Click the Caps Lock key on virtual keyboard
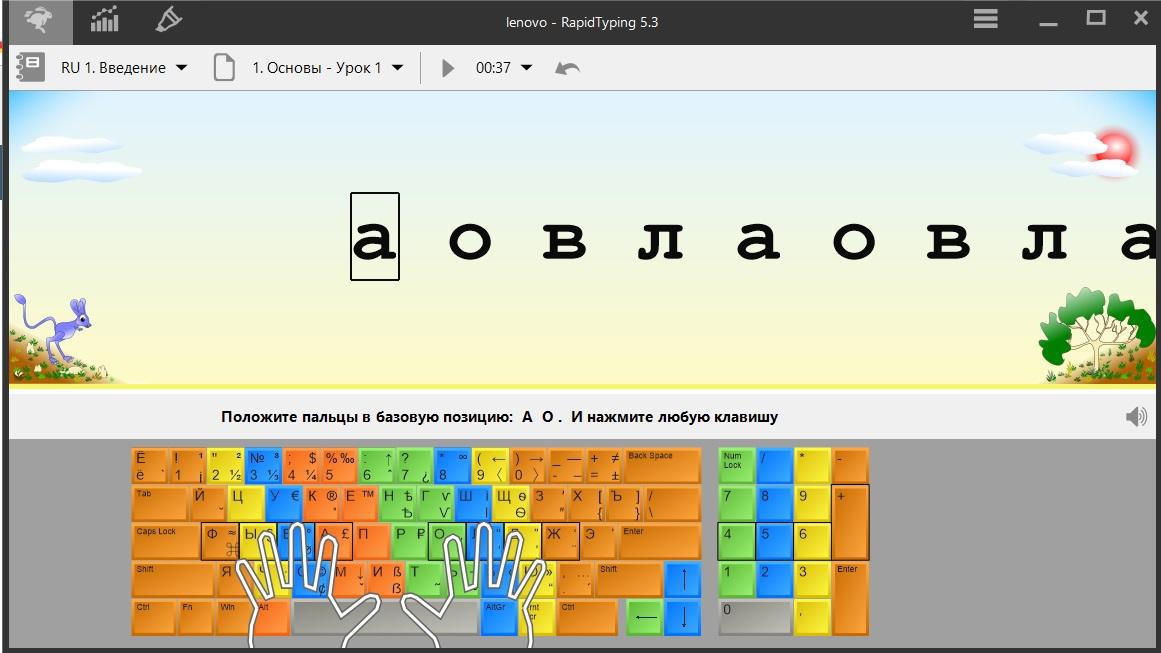Screen dimensions: 1161x653 [165, 541]
